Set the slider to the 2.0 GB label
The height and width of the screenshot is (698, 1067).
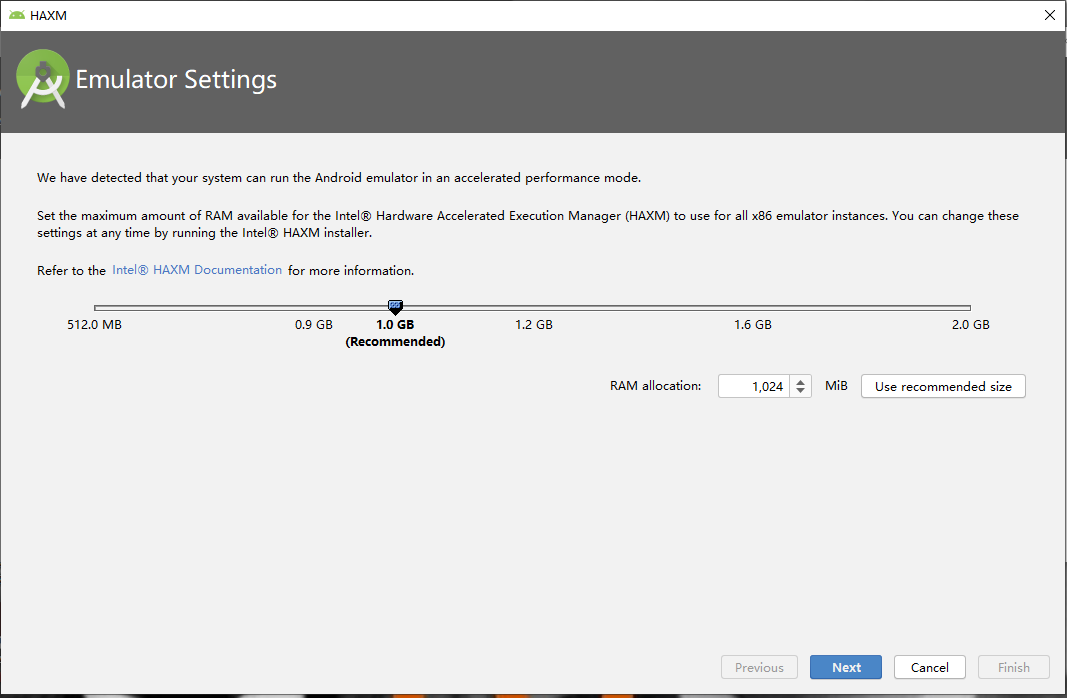(970, 325)
